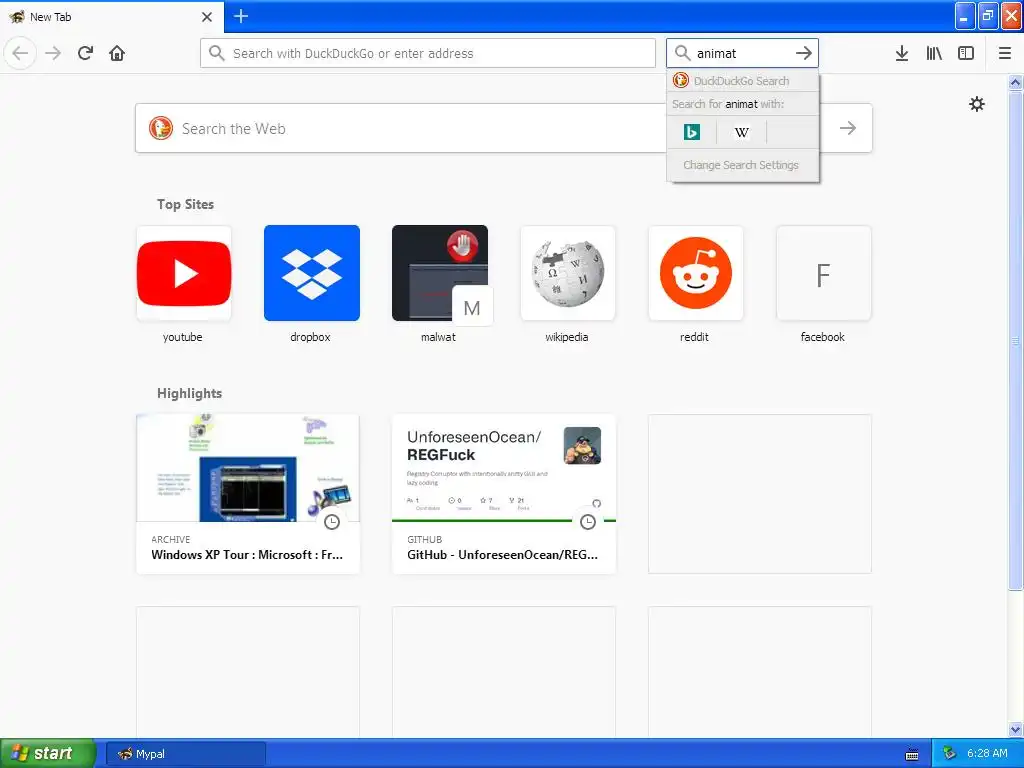Select the New Tab tab
1024x768 pixels.
click(x=111, y=16)
